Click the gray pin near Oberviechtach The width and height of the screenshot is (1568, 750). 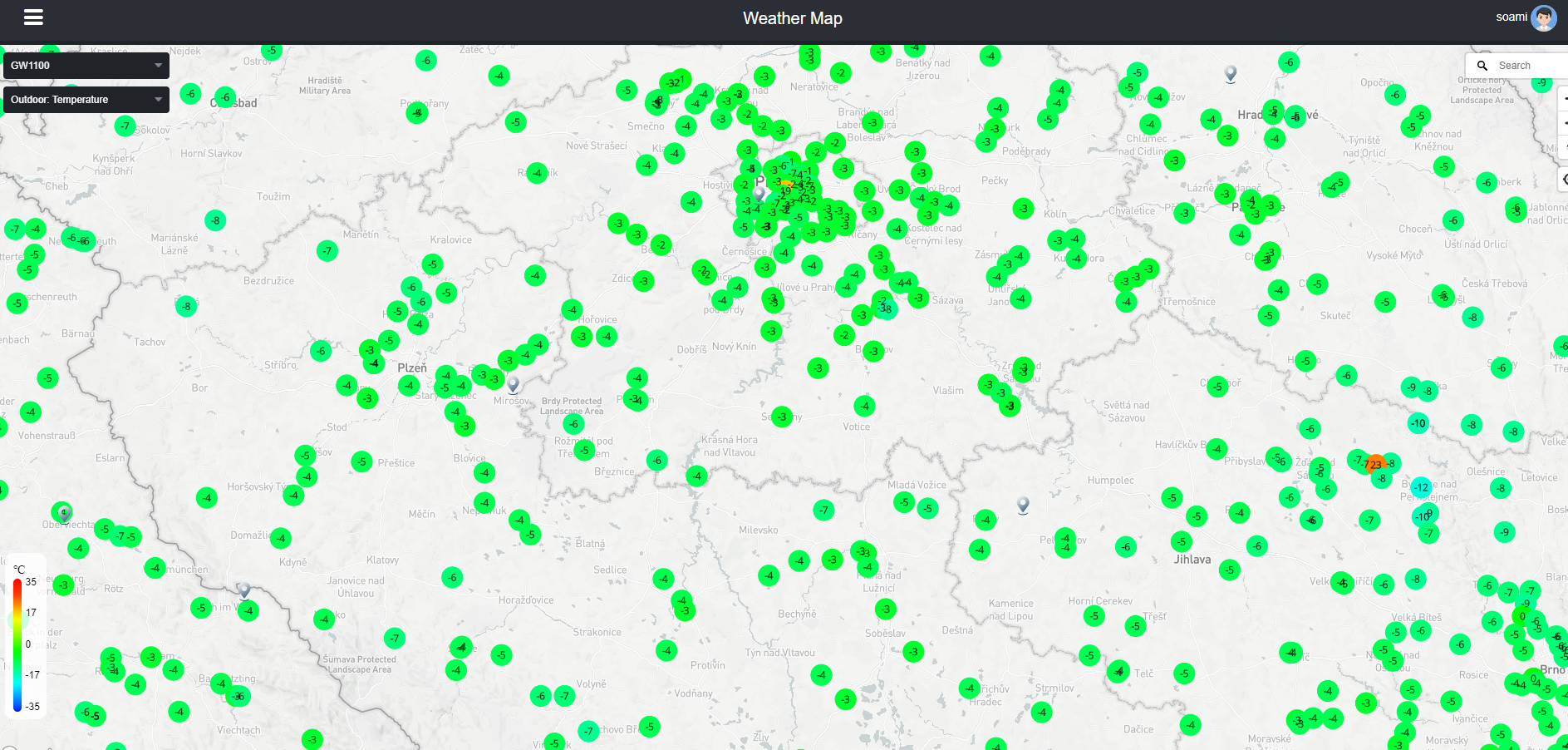(x=64, y=513)
